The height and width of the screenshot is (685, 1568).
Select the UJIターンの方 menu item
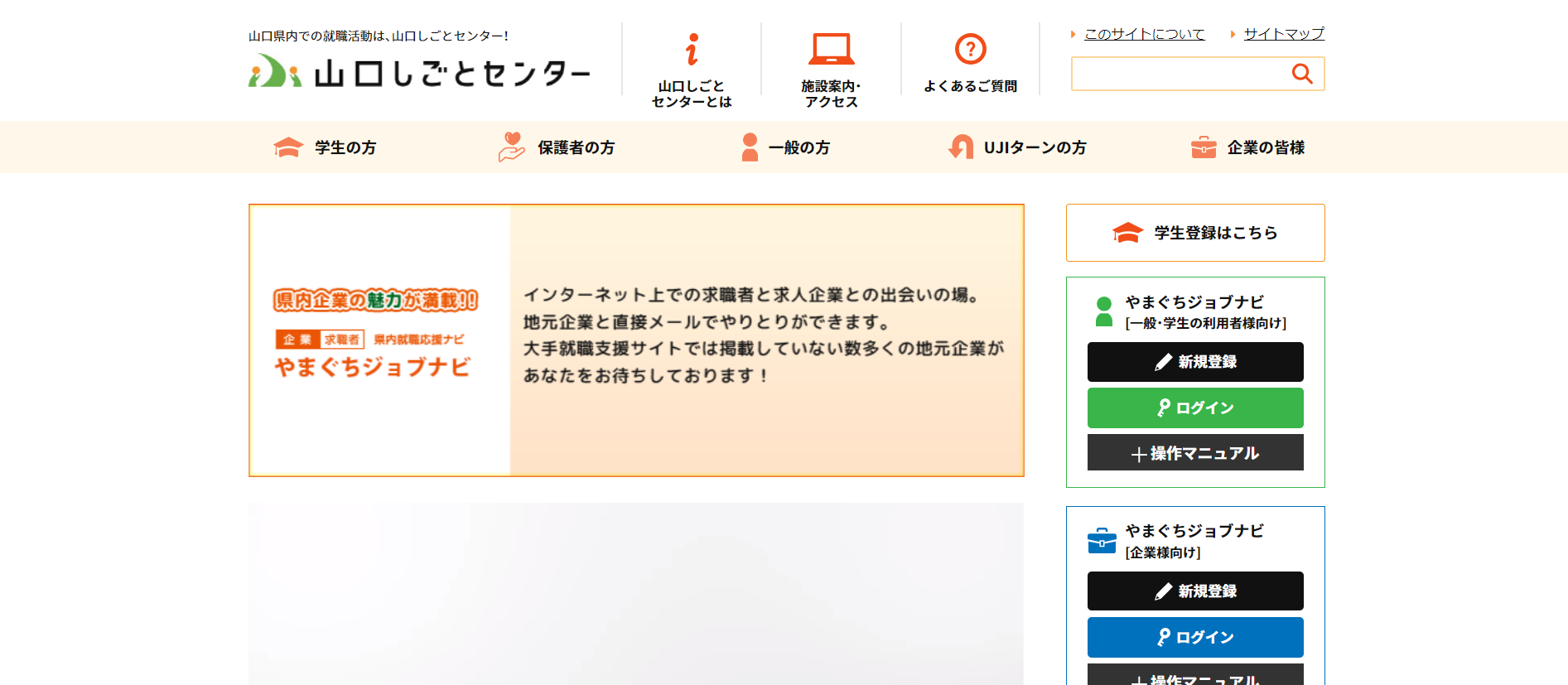tap(1035, 147)
